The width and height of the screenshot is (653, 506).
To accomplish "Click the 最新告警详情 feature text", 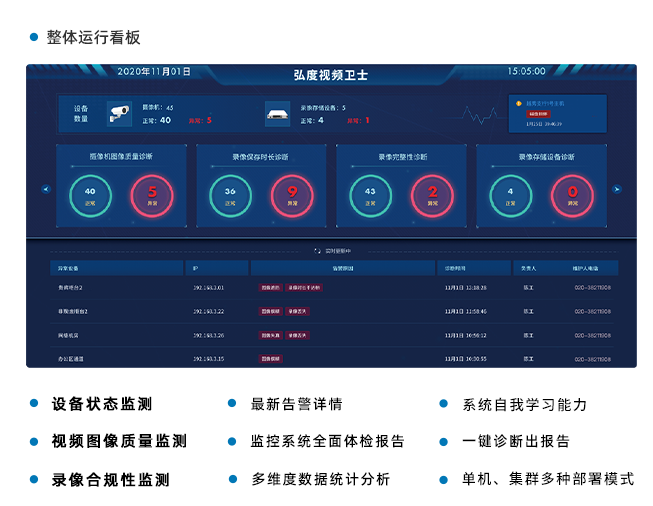I will tap(297, 404).
